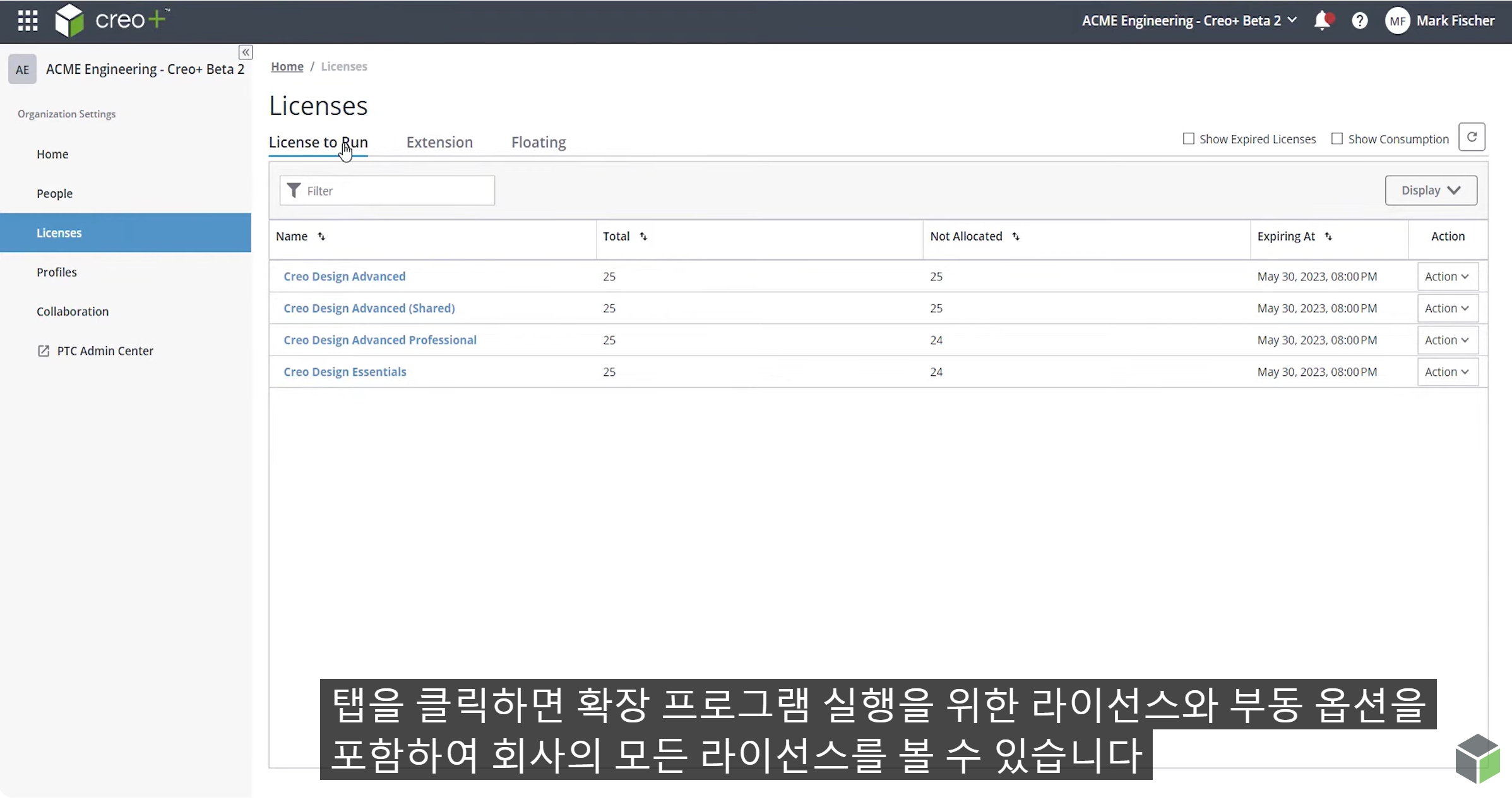Screen dimensions: 1512x802
Task: Click Home breadcrumb link
Action: point(287,66)
